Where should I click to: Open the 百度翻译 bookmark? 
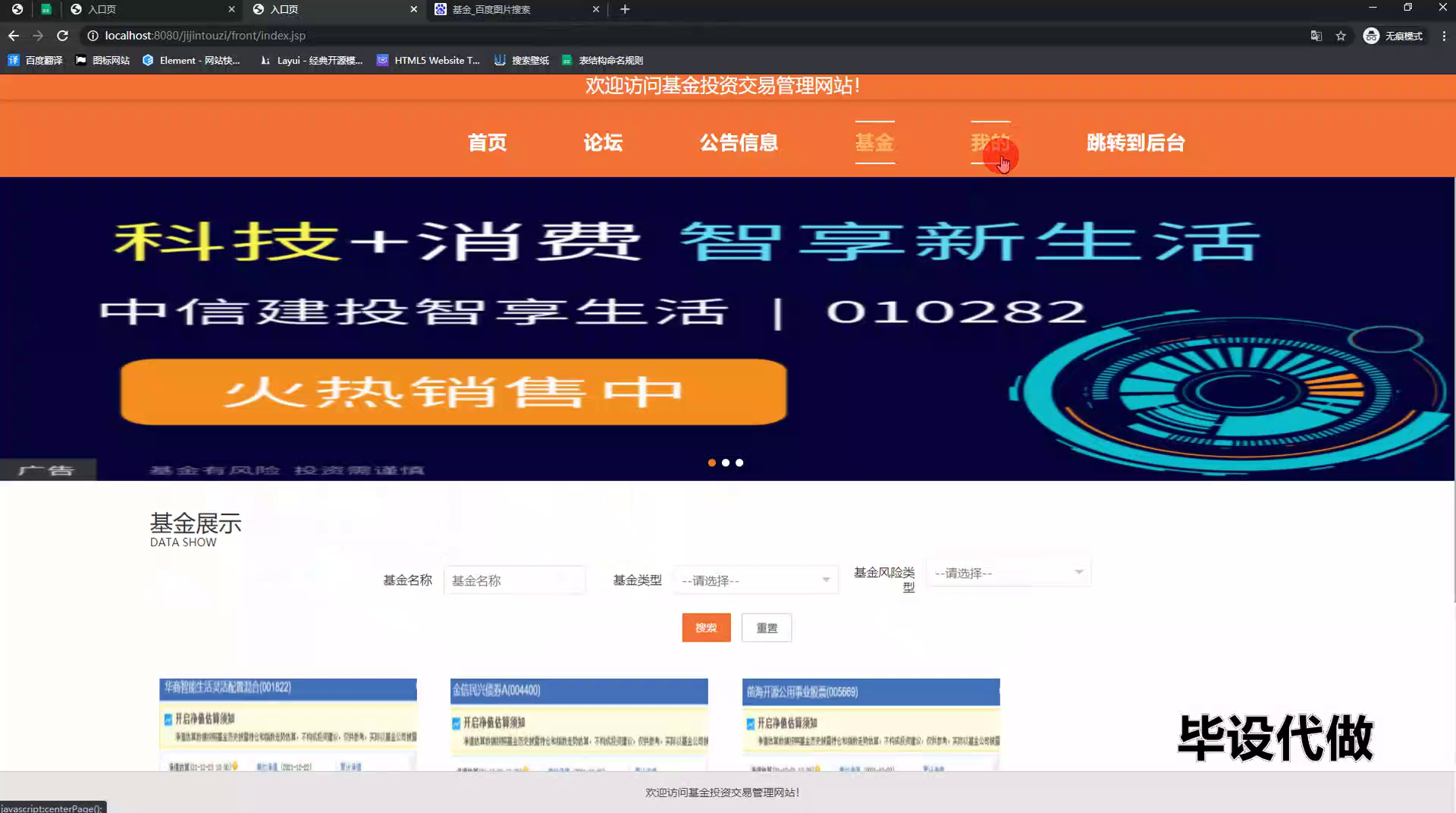coord(35,60)
